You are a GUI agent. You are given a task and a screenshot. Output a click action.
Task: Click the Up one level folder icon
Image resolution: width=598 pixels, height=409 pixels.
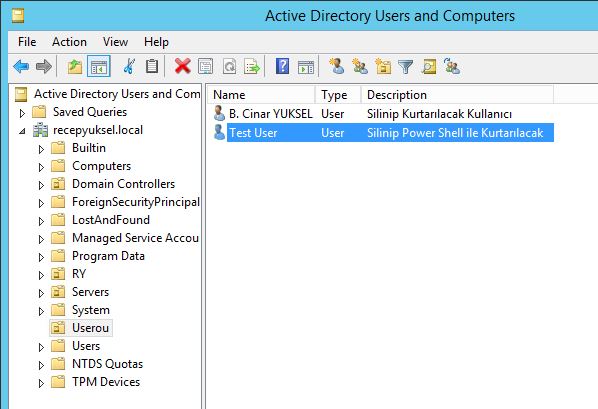(x=75, y=66)
